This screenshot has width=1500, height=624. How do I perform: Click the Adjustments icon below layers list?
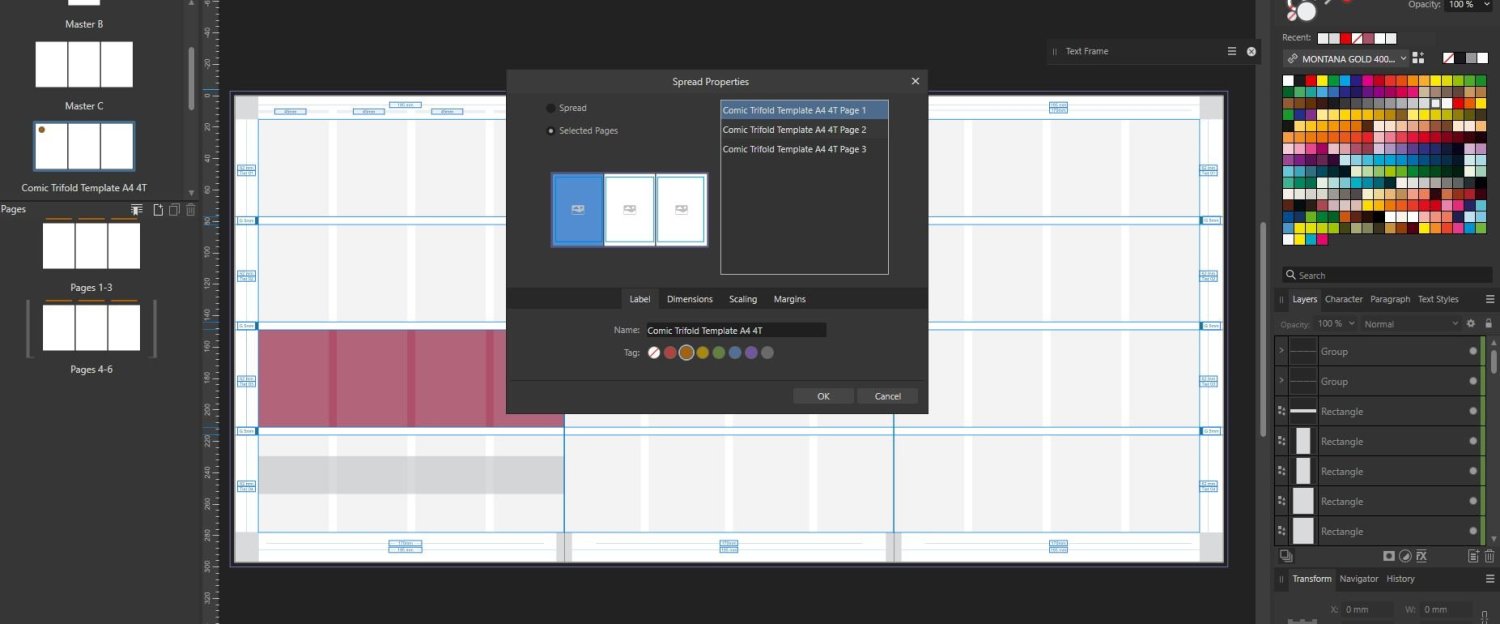(x=1405, y=556)
